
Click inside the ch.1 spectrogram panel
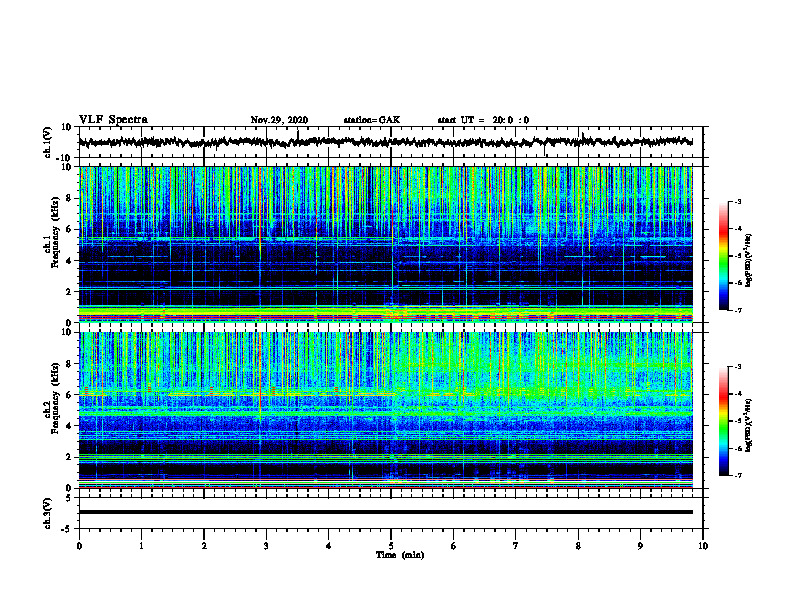click(x=386, y=244)
